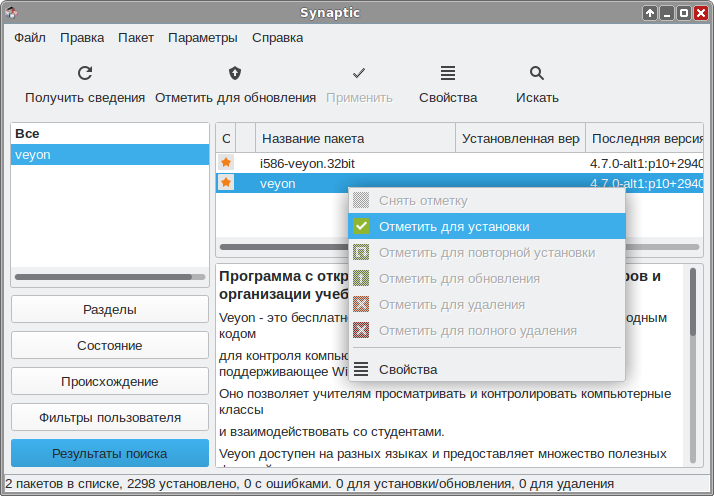Click the description pane vertical scrollbar

click(x=693, y=364)
